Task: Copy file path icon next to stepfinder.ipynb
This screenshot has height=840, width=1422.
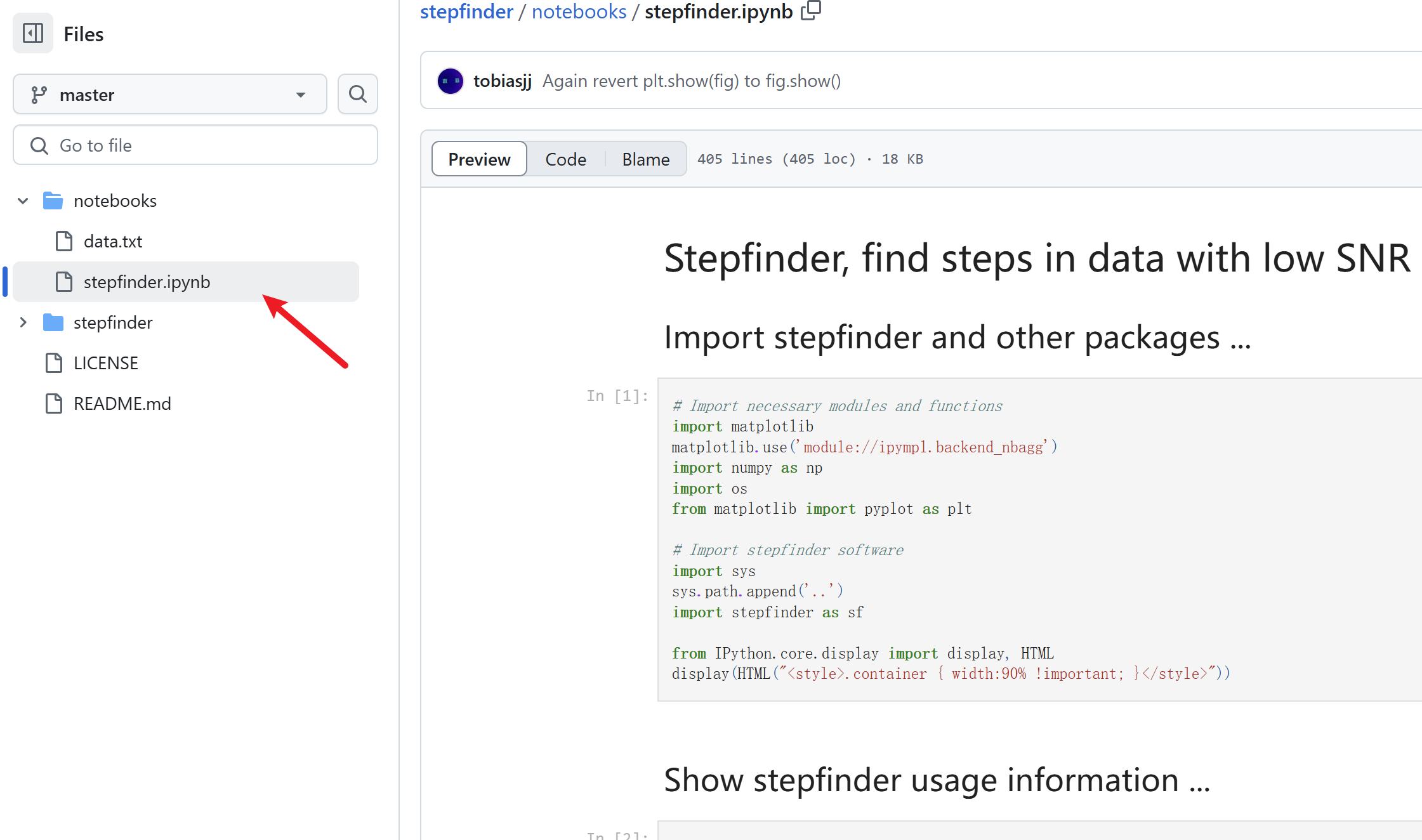Action: click(811, 11)
